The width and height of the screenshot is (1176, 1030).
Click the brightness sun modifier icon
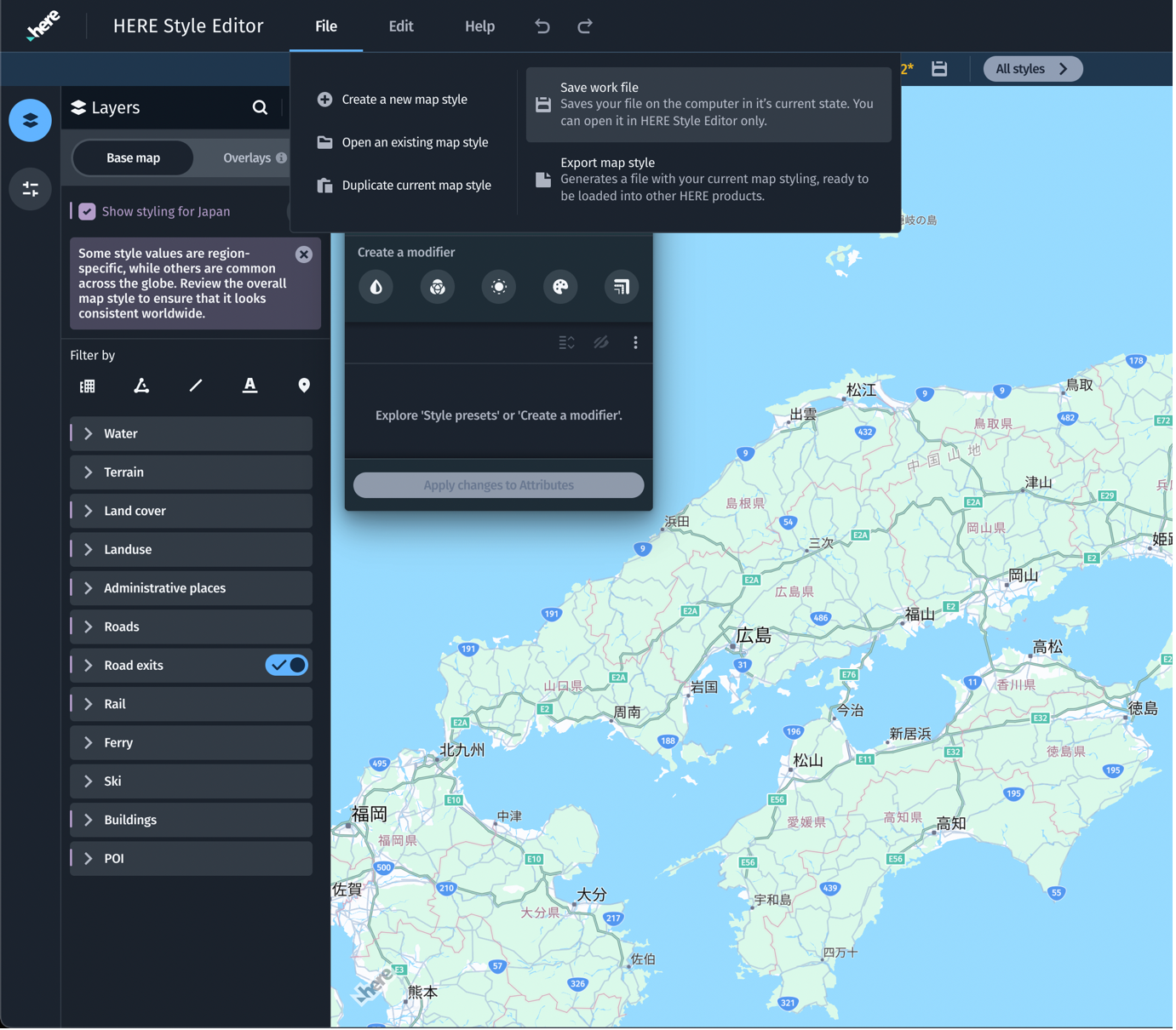(x=499, y=287)
